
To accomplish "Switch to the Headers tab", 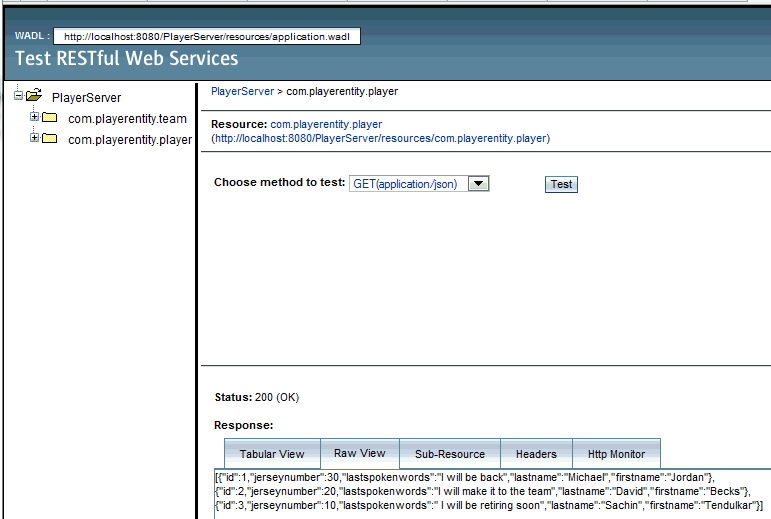I will (536, 454).
